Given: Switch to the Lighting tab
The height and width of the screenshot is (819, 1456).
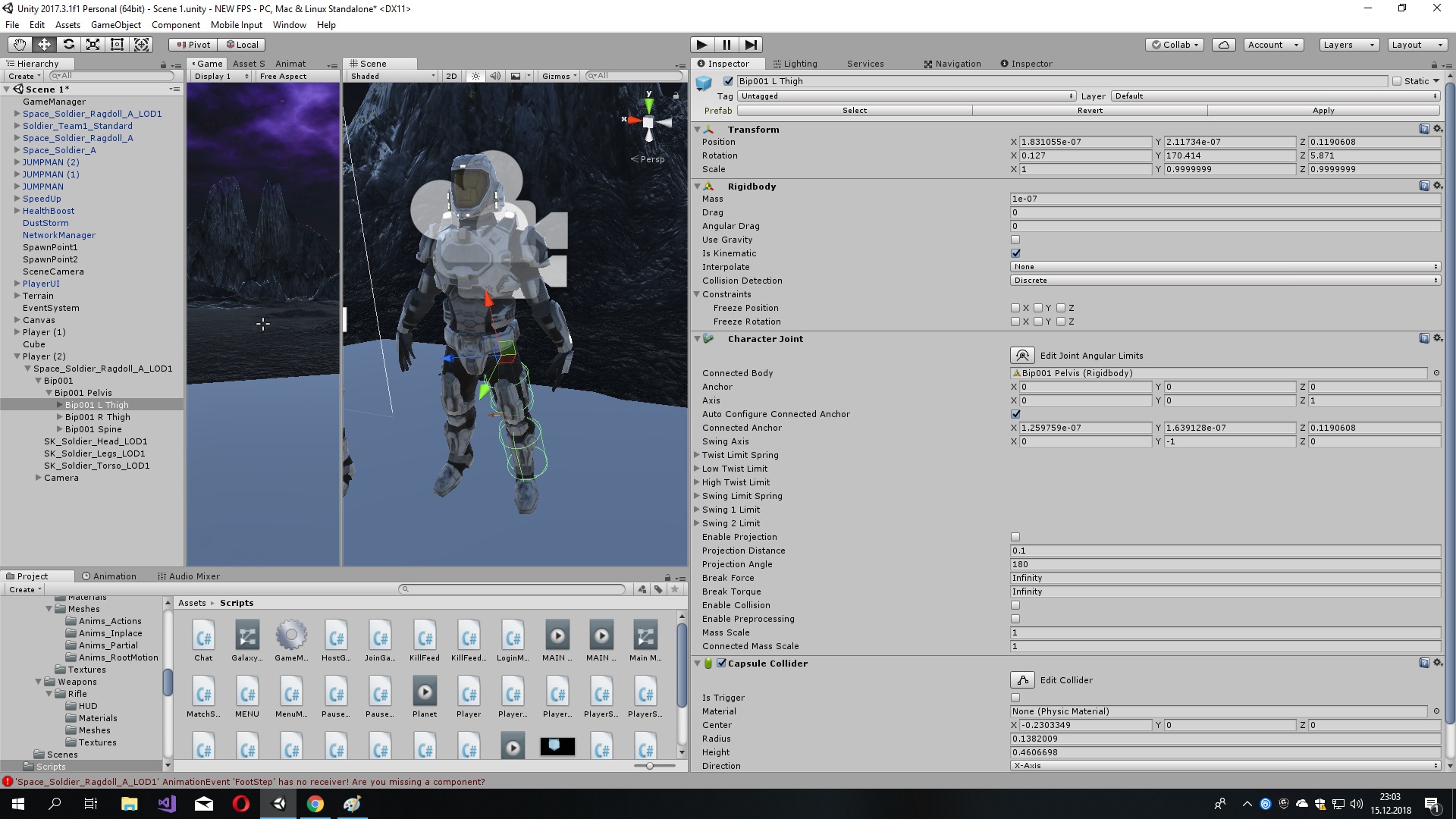Looking at the screenshot, I should 795,64.
